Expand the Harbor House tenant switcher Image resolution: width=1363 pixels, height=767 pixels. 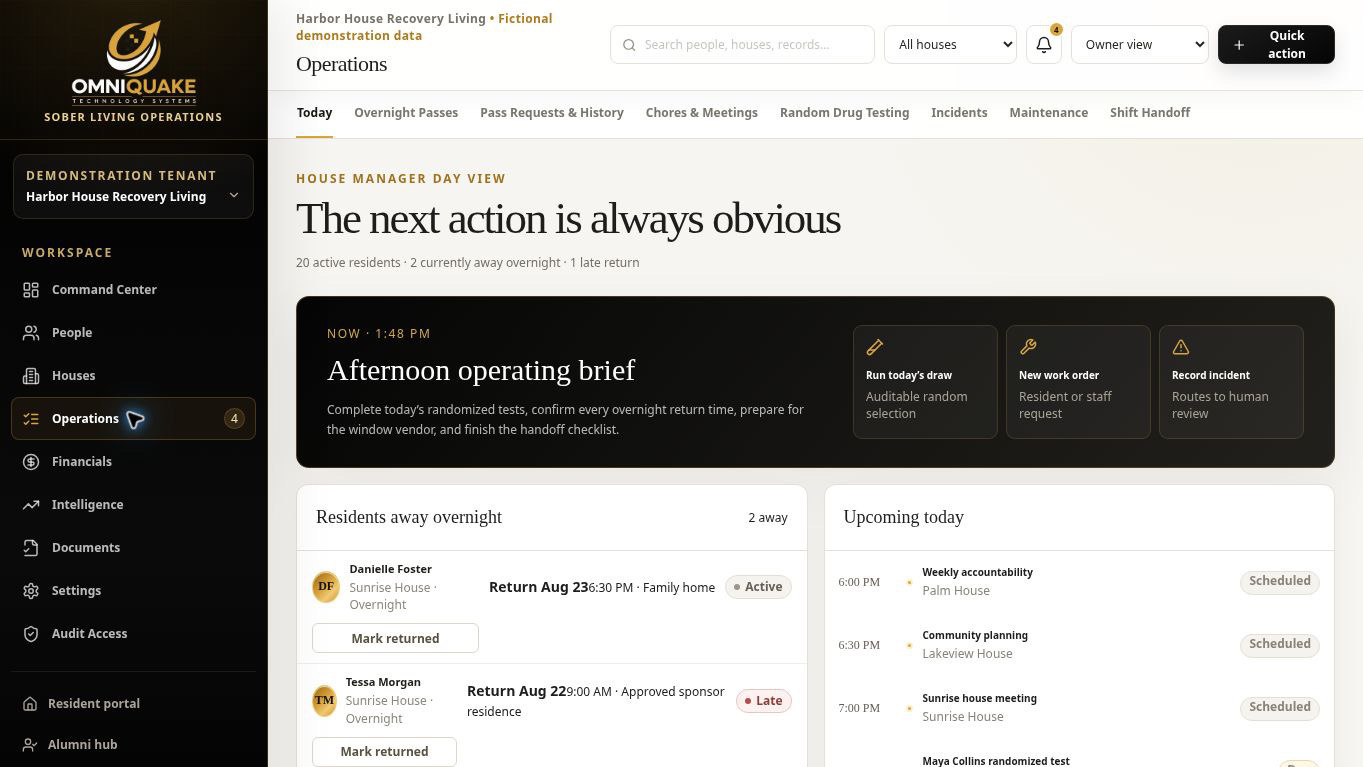tap(133, 186)
